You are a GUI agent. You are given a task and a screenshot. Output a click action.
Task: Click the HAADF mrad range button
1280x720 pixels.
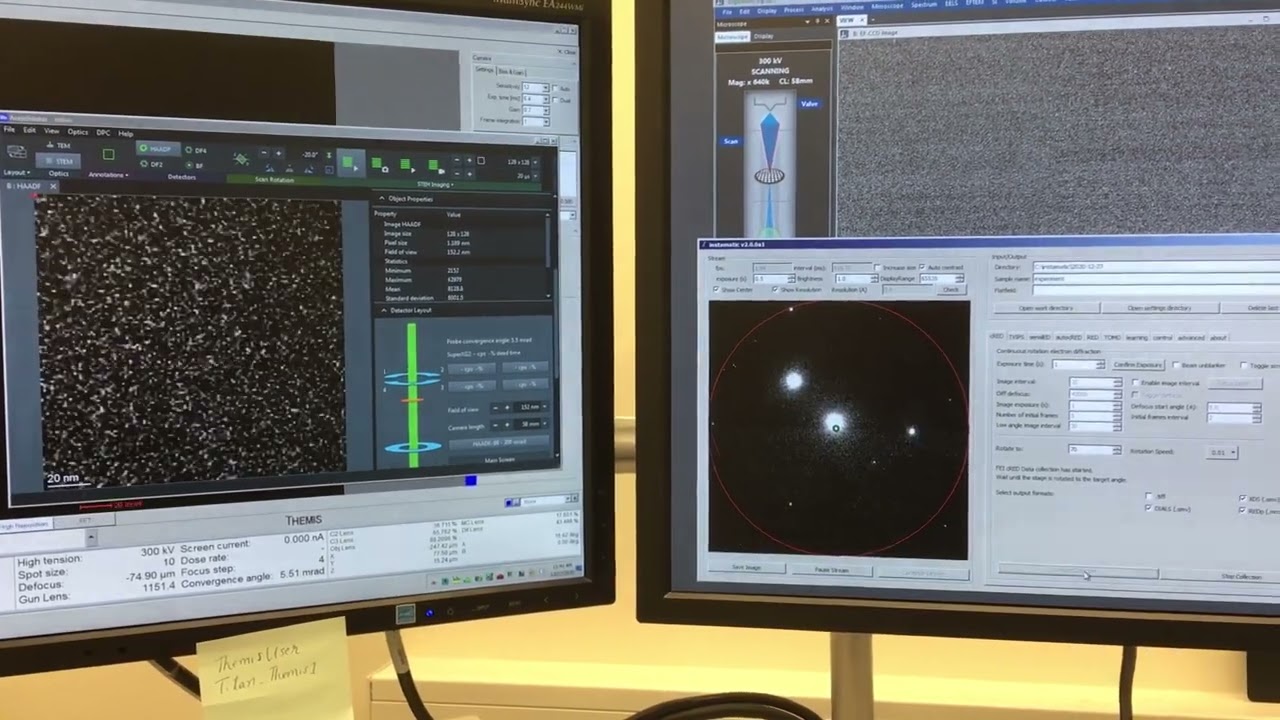498,443
